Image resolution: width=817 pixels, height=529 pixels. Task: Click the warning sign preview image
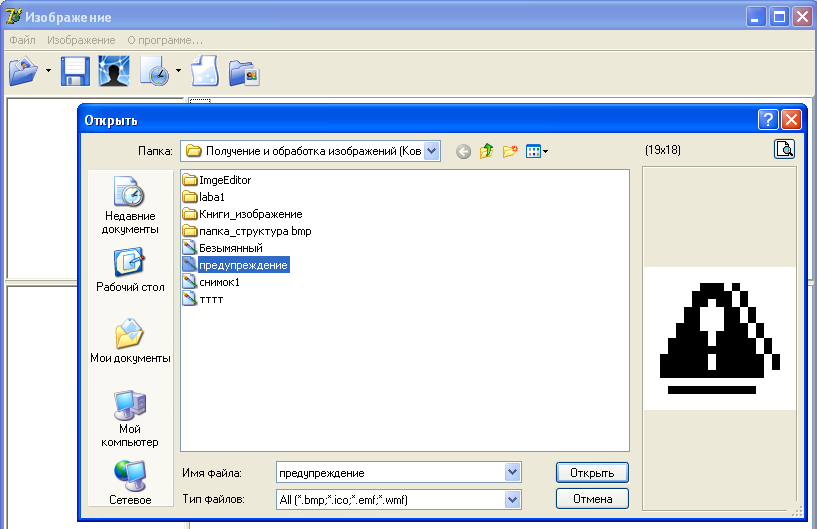(720, 338)
